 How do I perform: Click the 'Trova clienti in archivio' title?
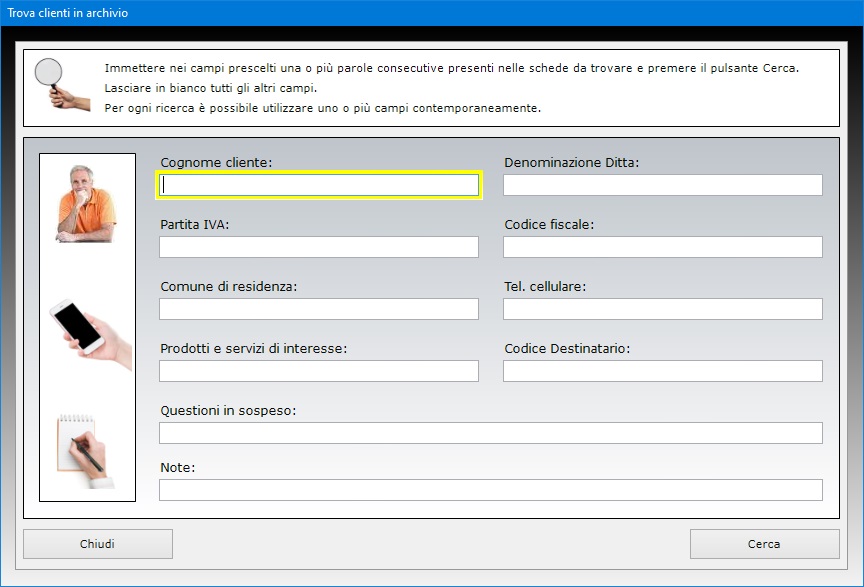(x=67, y=13)
